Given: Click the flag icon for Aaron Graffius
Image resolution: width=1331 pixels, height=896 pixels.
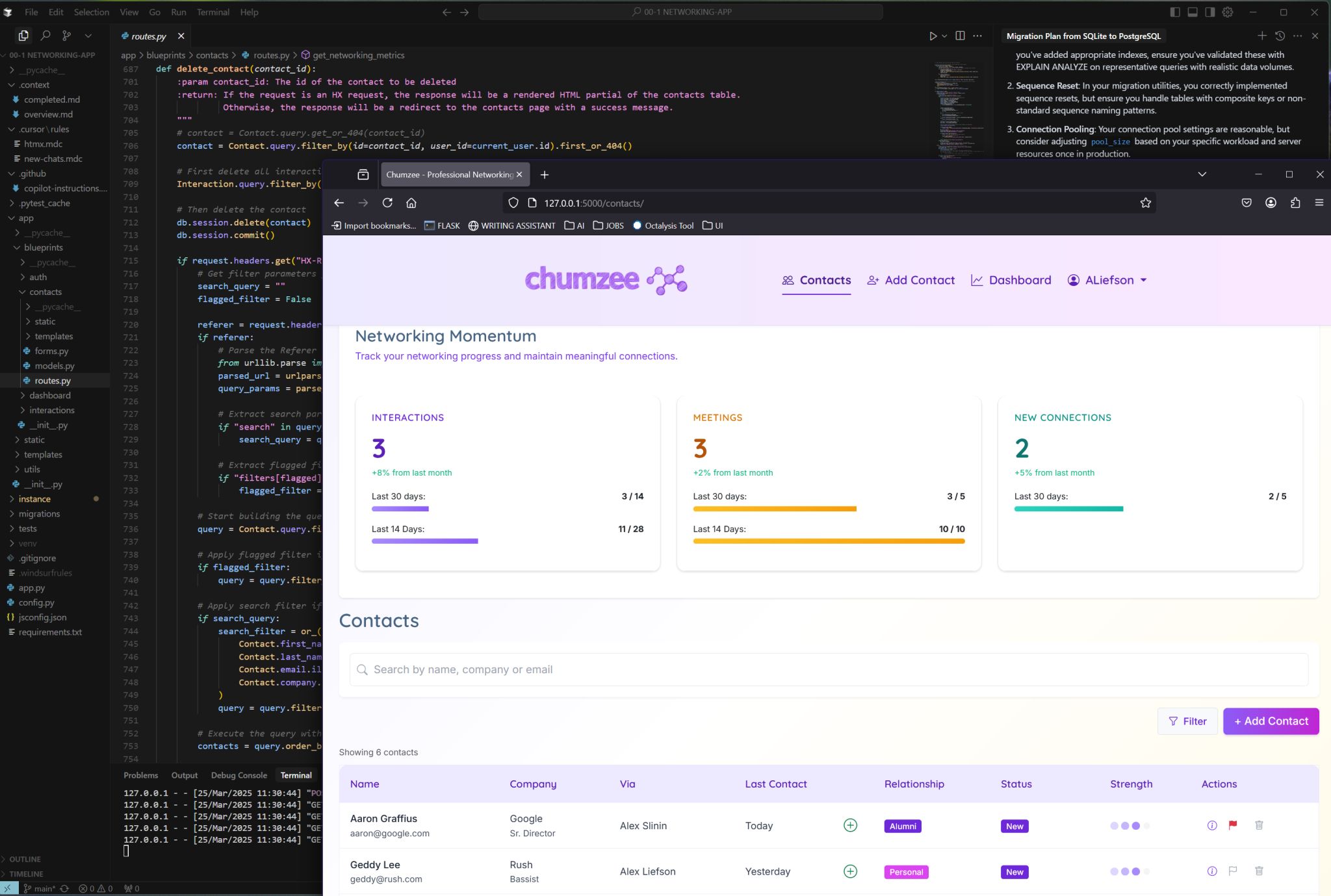Looking at the screenshot, I should pyautogui.click(x=1232, y=825).
